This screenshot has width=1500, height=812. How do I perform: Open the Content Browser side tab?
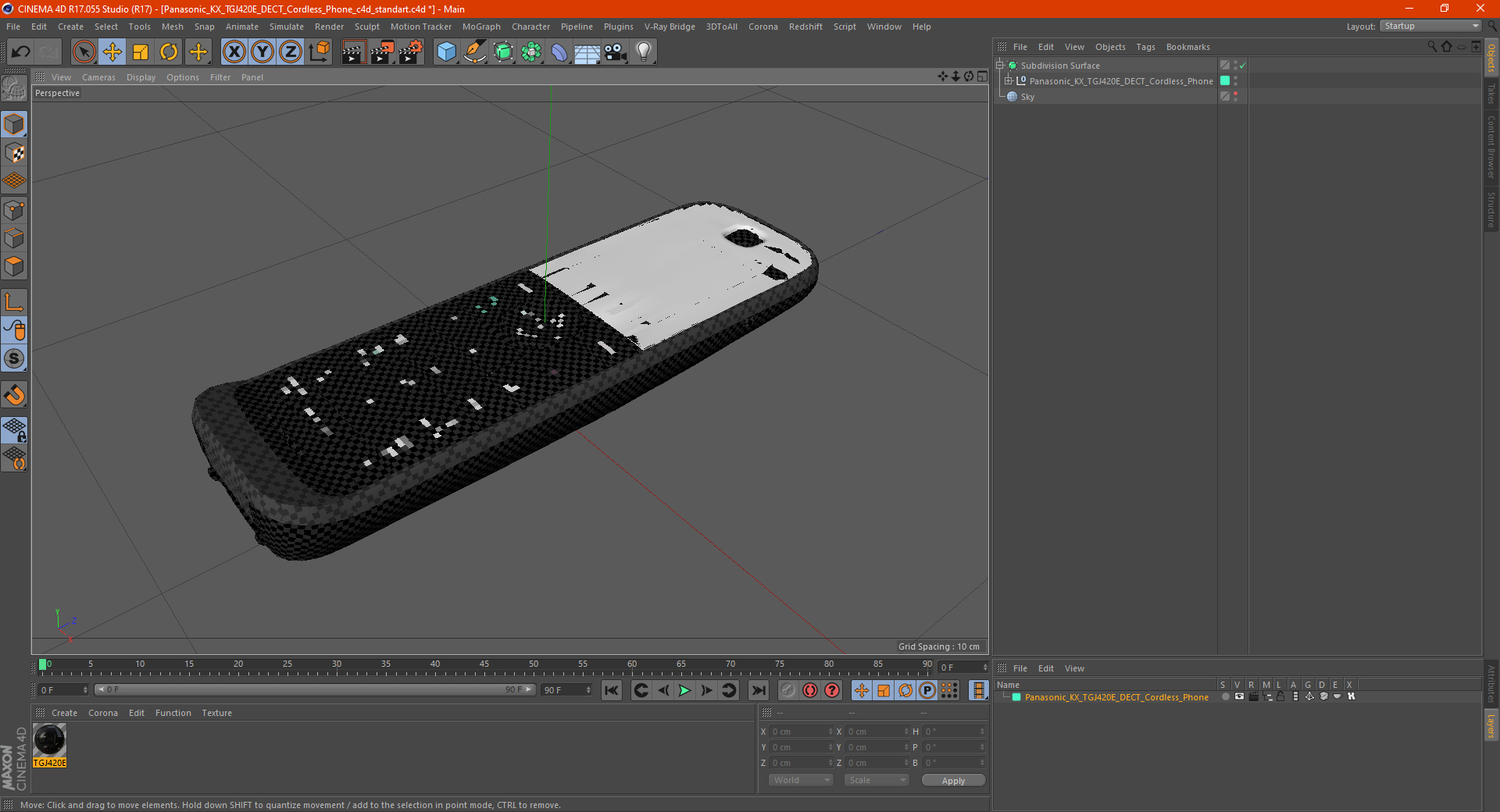click(1491, 147)
